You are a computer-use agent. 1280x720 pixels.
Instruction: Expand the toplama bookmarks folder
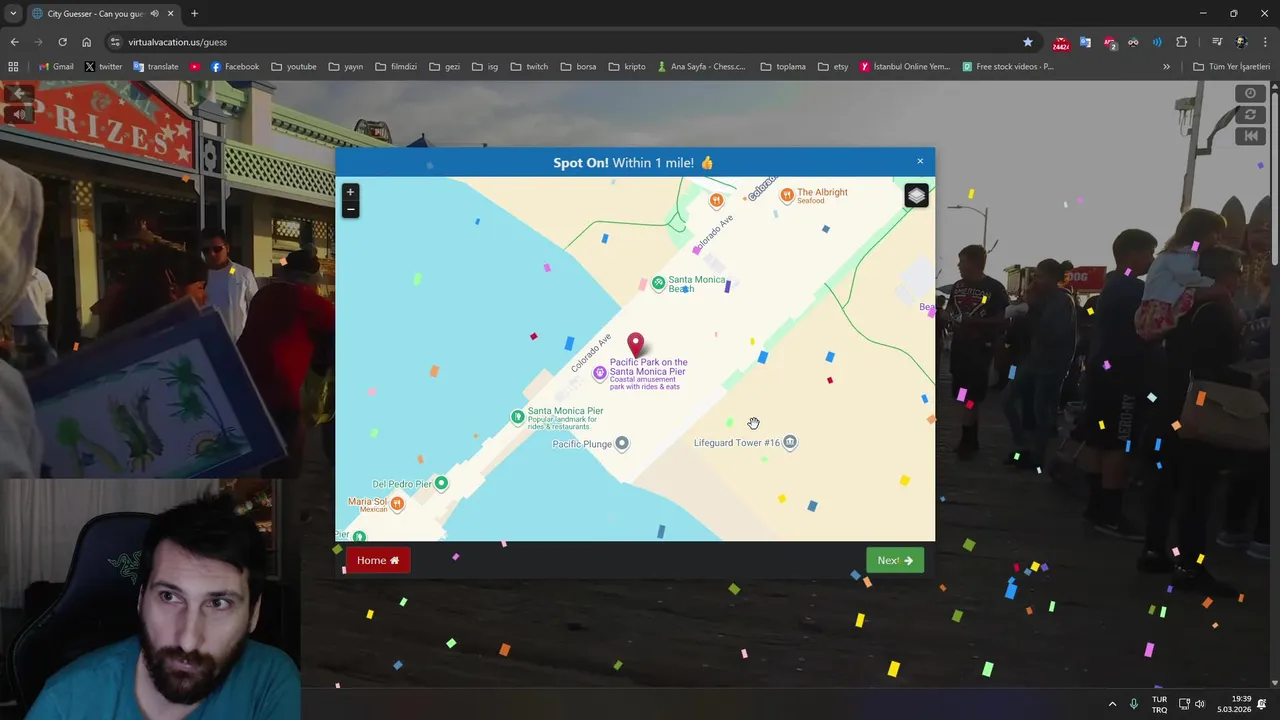(x=783, y=67)
